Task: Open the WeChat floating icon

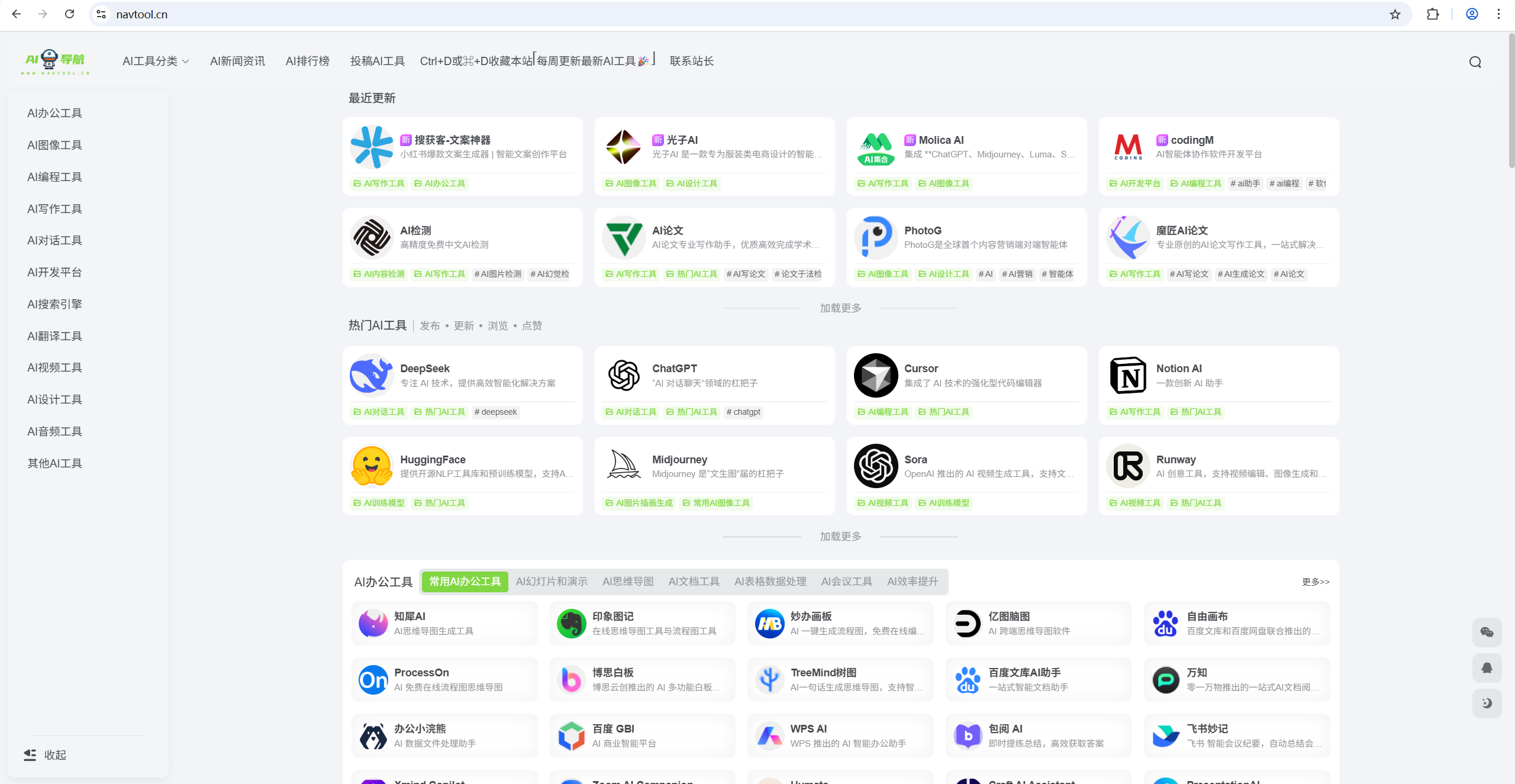Action: [1487, 633]
